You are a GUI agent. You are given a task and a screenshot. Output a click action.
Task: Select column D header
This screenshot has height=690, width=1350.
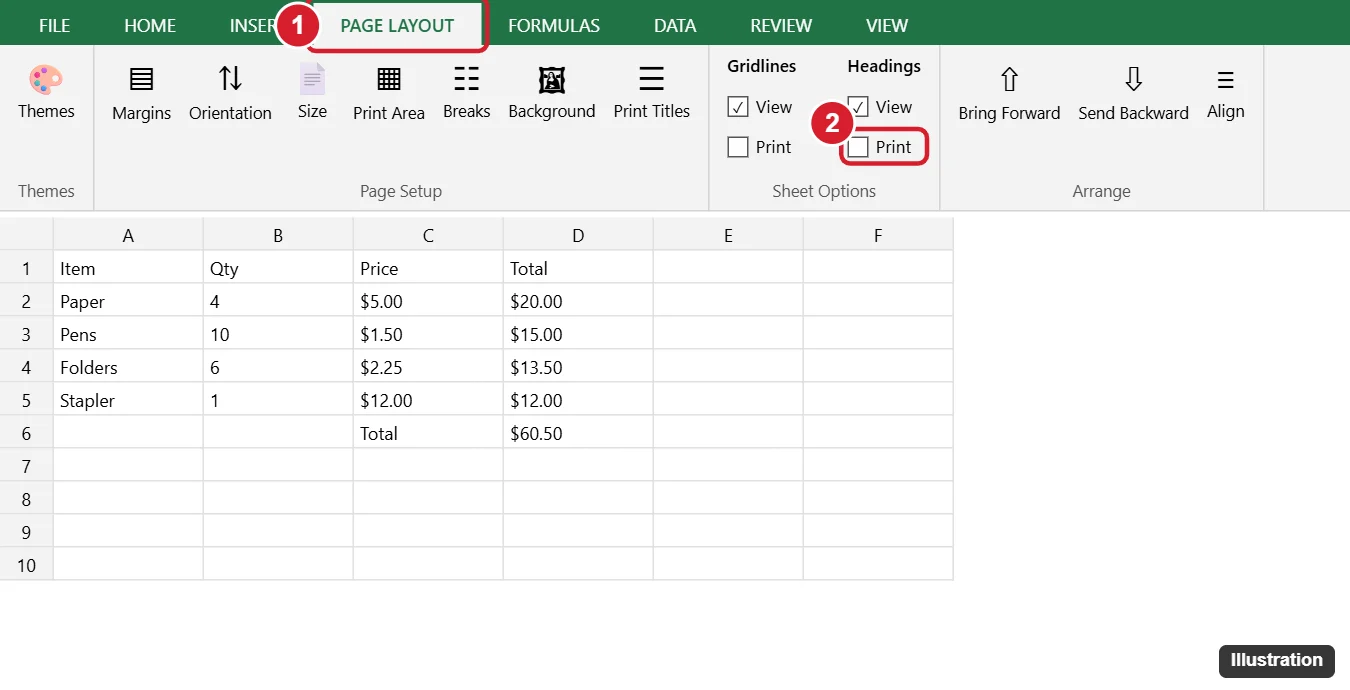(x=578, y=235)
